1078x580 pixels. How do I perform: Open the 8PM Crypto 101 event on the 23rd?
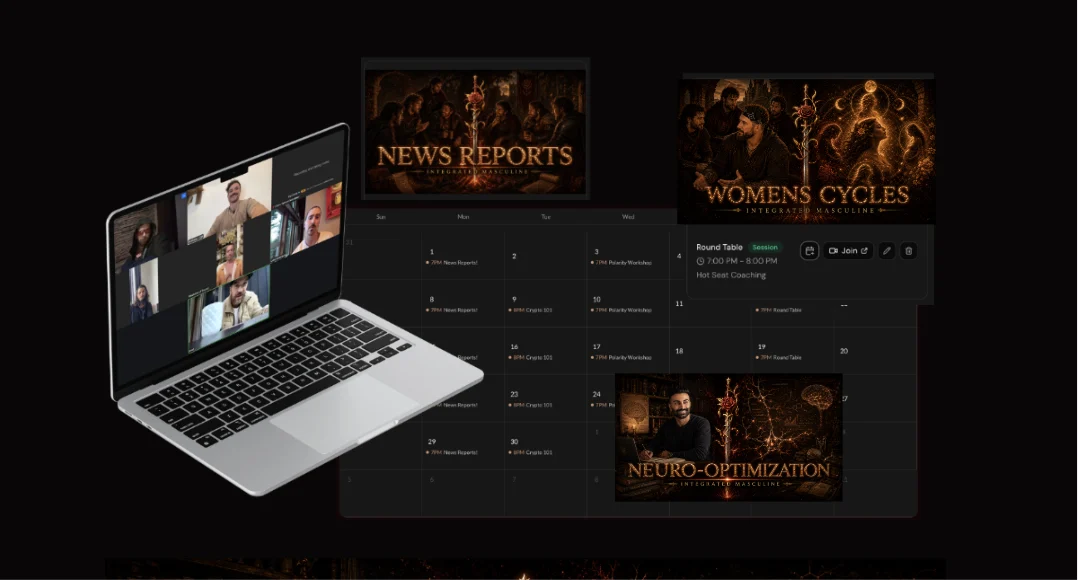click(x=531, y=405)
